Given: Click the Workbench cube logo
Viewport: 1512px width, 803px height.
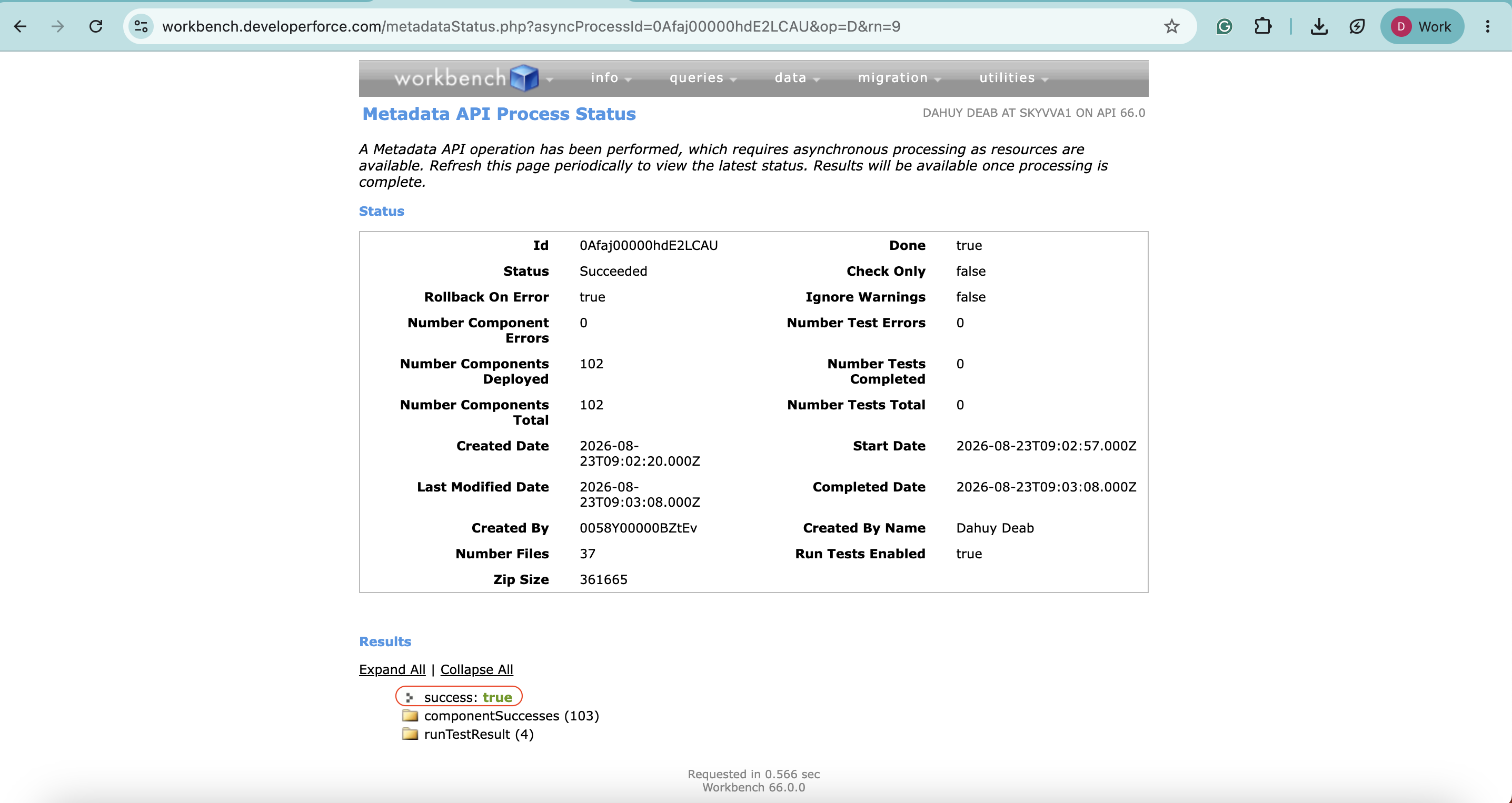Looking at the screenshot, I should (x=524, y=78).
